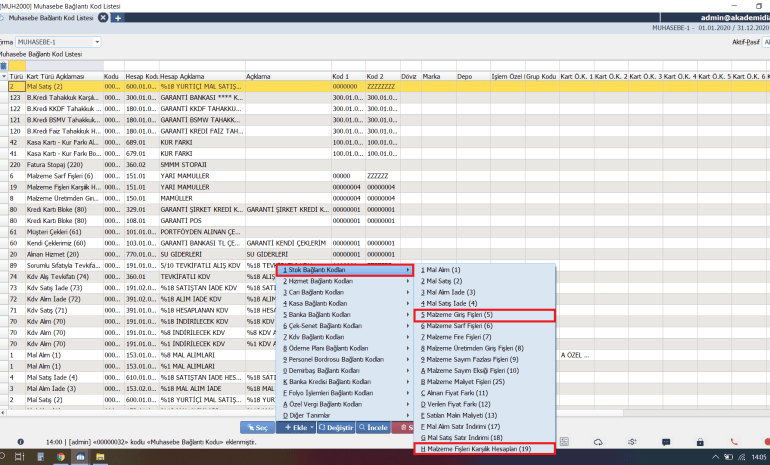
Task: Select Mal Alım İade (3) submenu entry
Action: pyautogui.click(x=485, y=292)
